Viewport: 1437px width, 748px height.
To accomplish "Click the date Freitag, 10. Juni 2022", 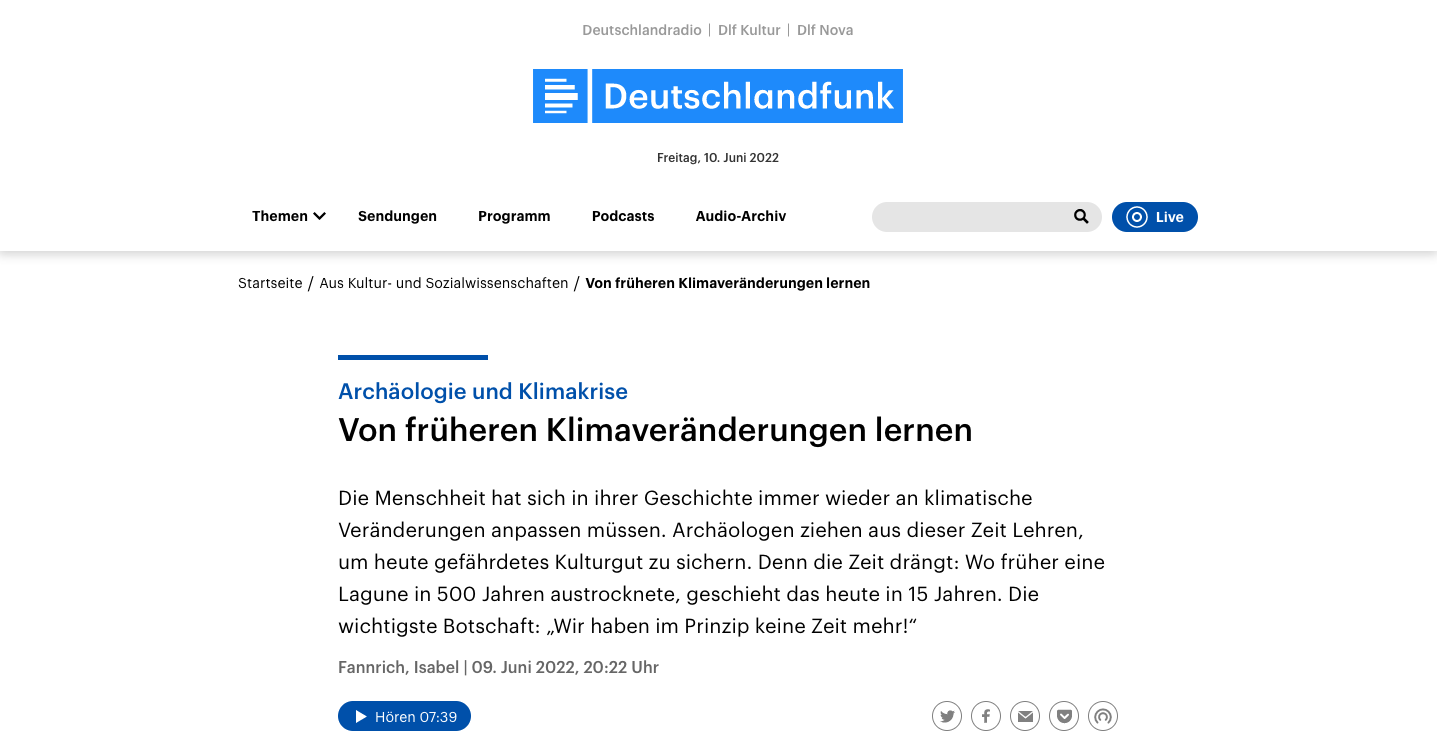I will pyautogui.click(x=718, y=158).
